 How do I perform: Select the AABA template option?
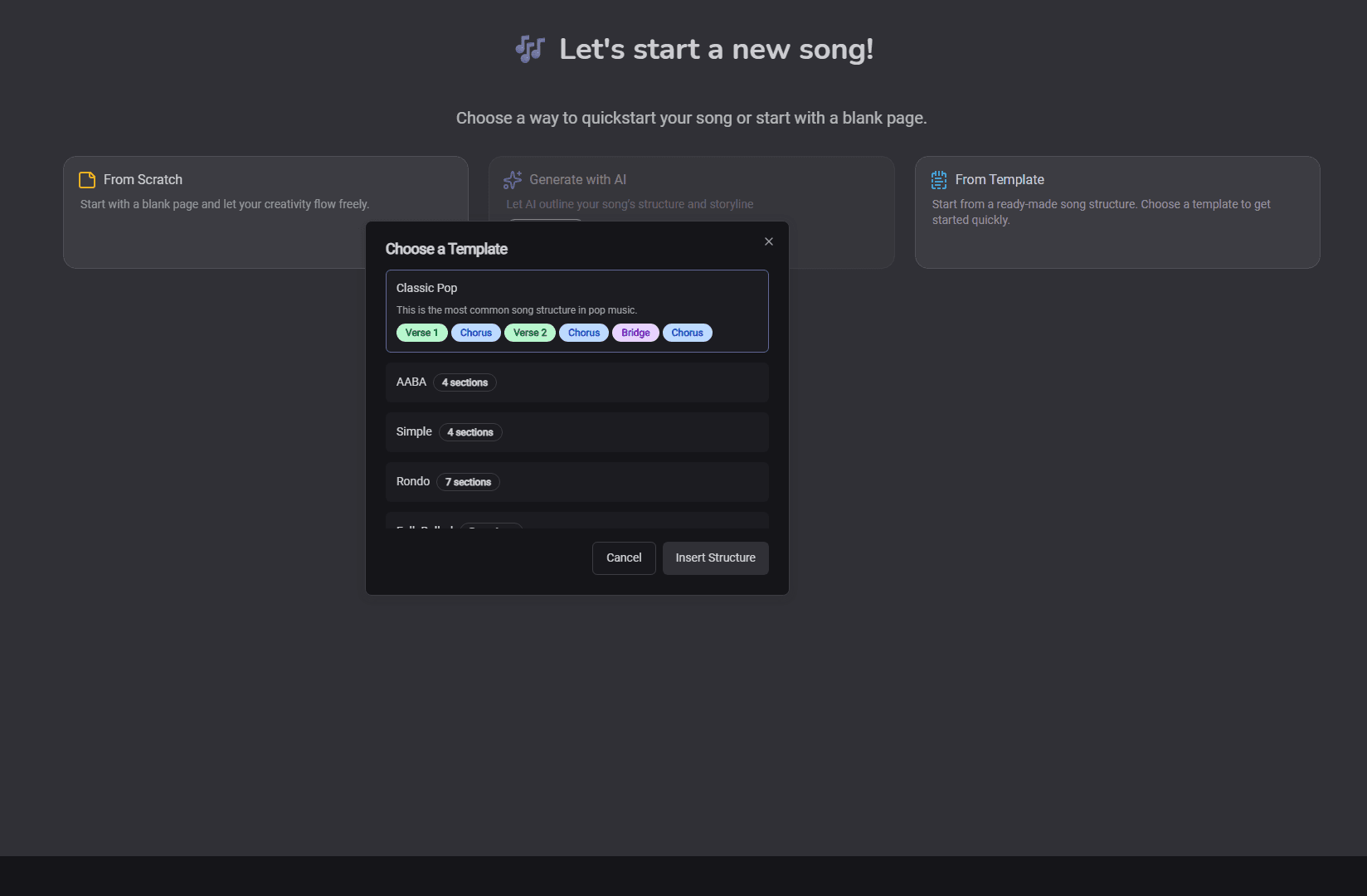pos(576,382)
